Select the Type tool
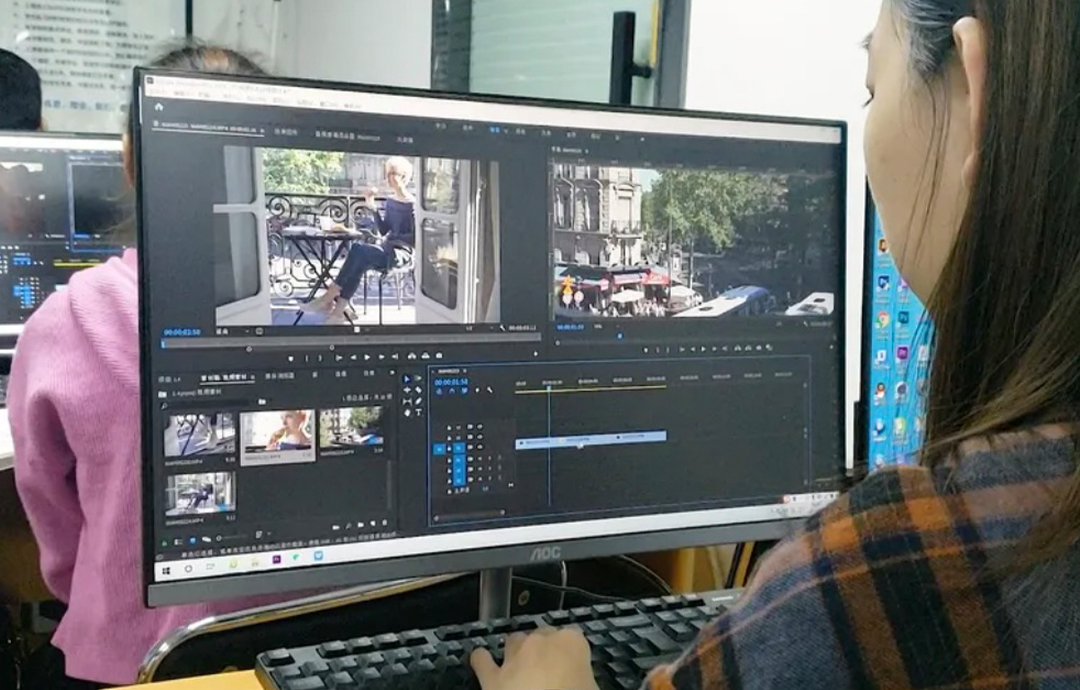1080x690 pixels. 419,412
